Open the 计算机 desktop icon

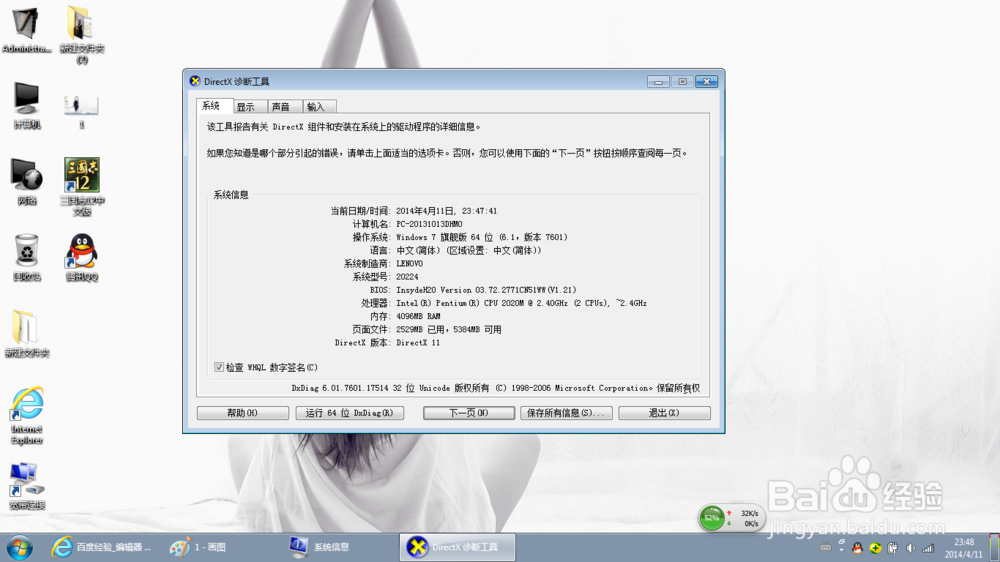coord(27,105)
